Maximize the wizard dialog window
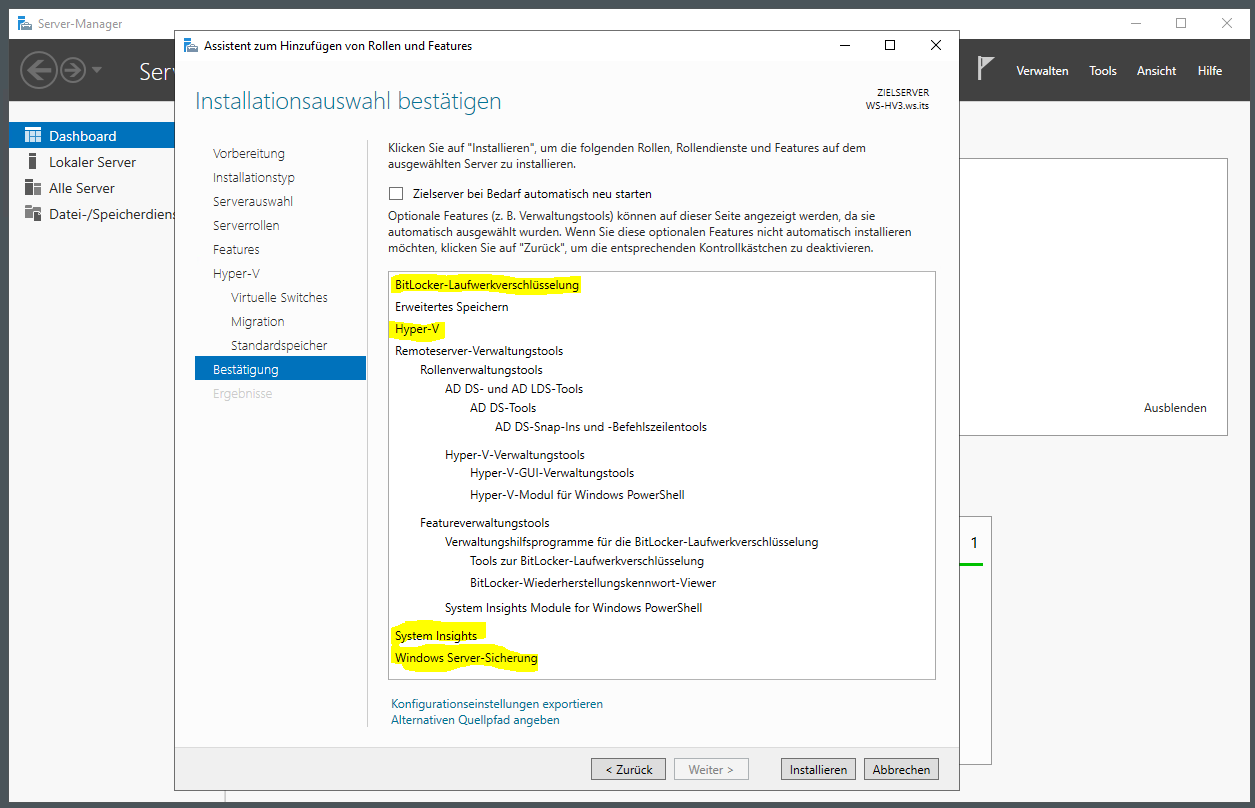The height and width of the screenshot is (808, 1255). click(x=890, y=45)
